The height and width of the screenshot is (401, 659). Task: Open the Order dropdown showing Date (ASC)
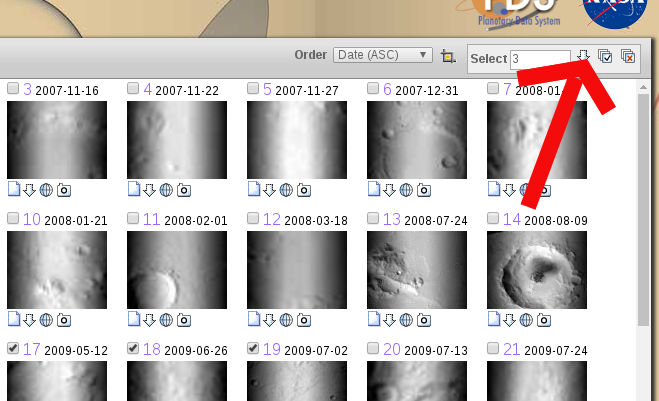pyautogui.click(x=382, y=55)
